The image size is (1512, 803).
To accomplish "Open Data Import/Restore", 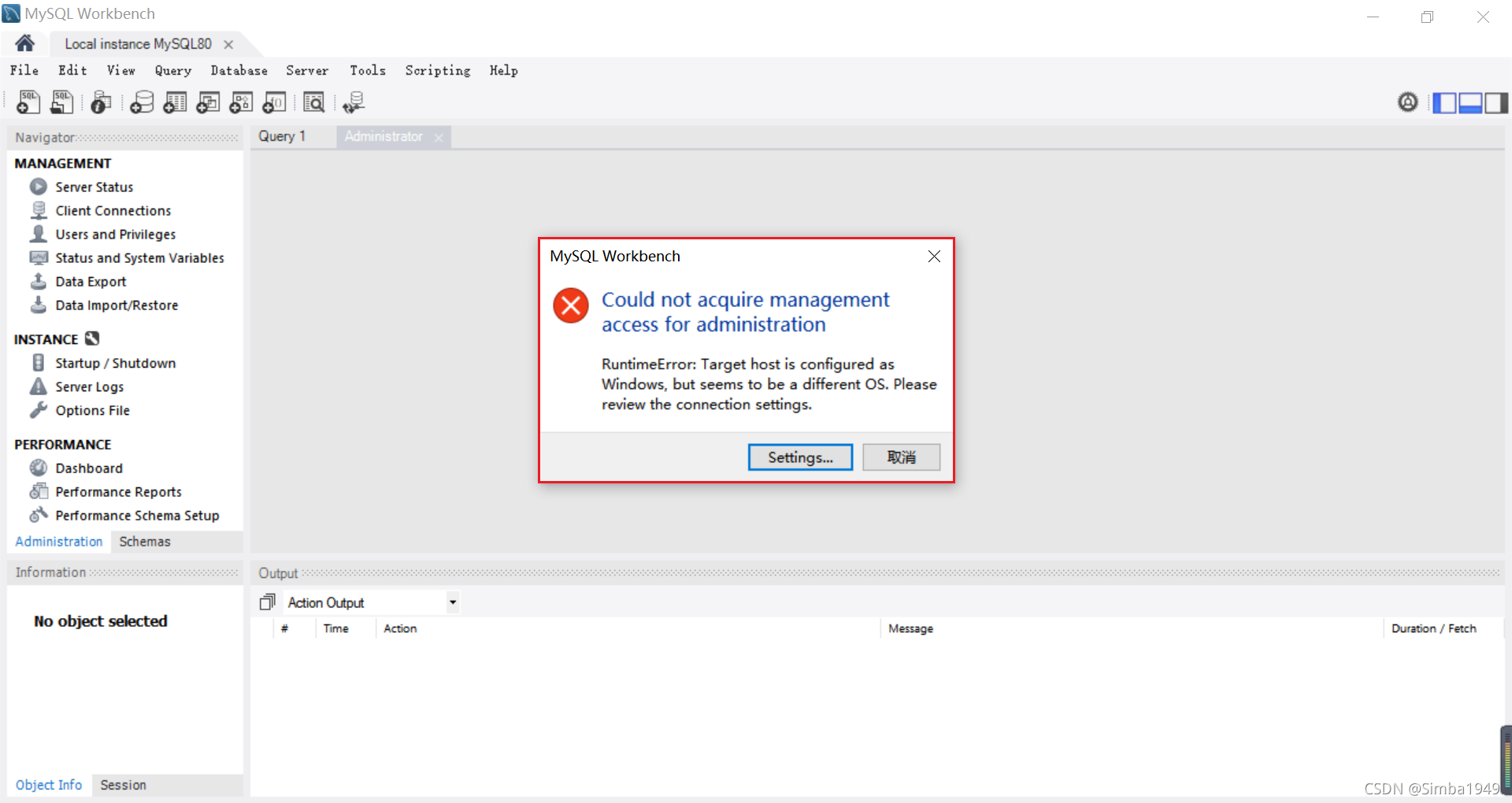I will pyautogui.click(x=117, y=305).
